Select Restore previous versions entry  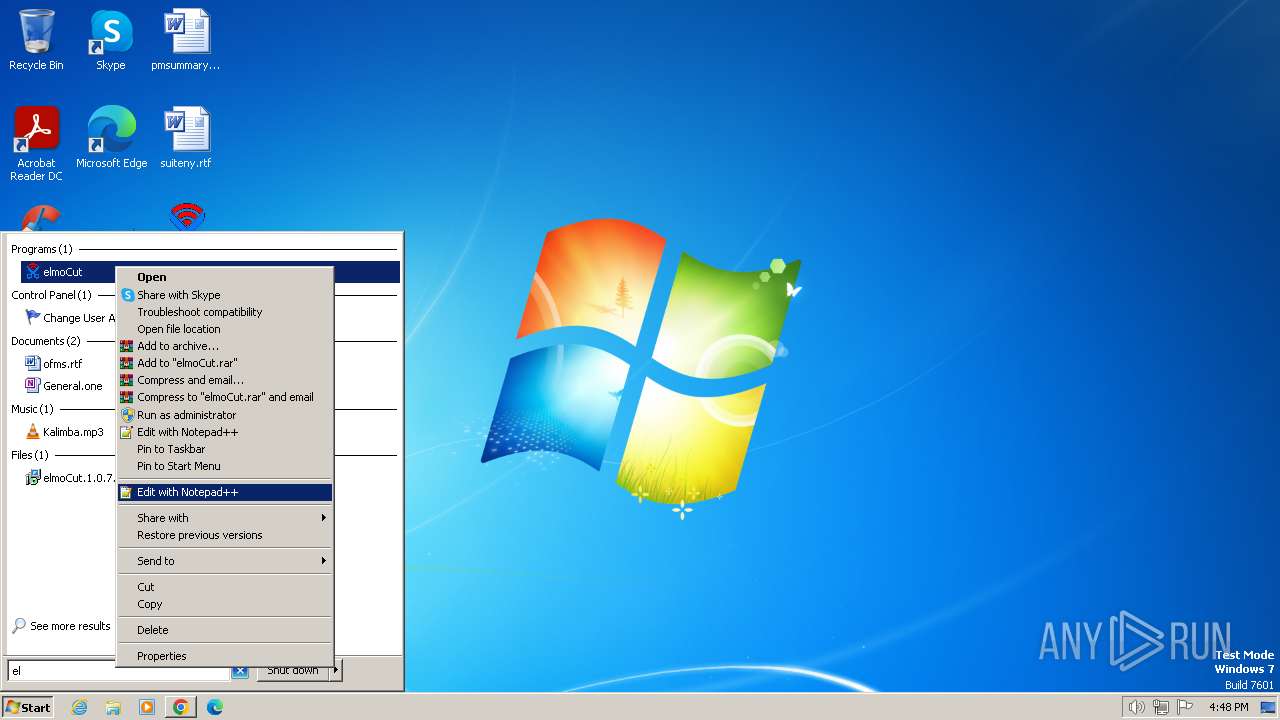(224, 535)
